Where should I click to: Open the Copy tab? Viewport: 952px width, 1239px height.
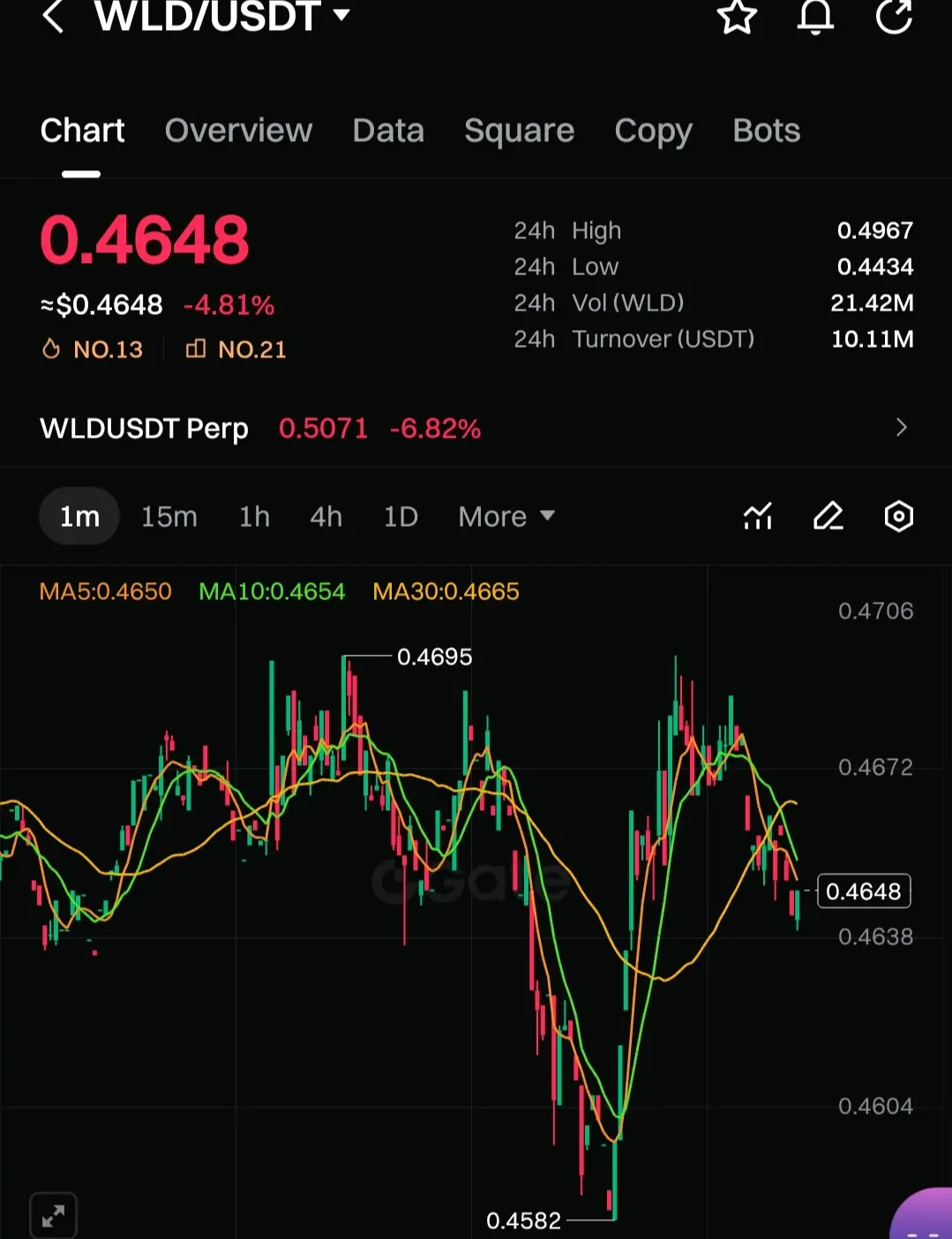653,131
